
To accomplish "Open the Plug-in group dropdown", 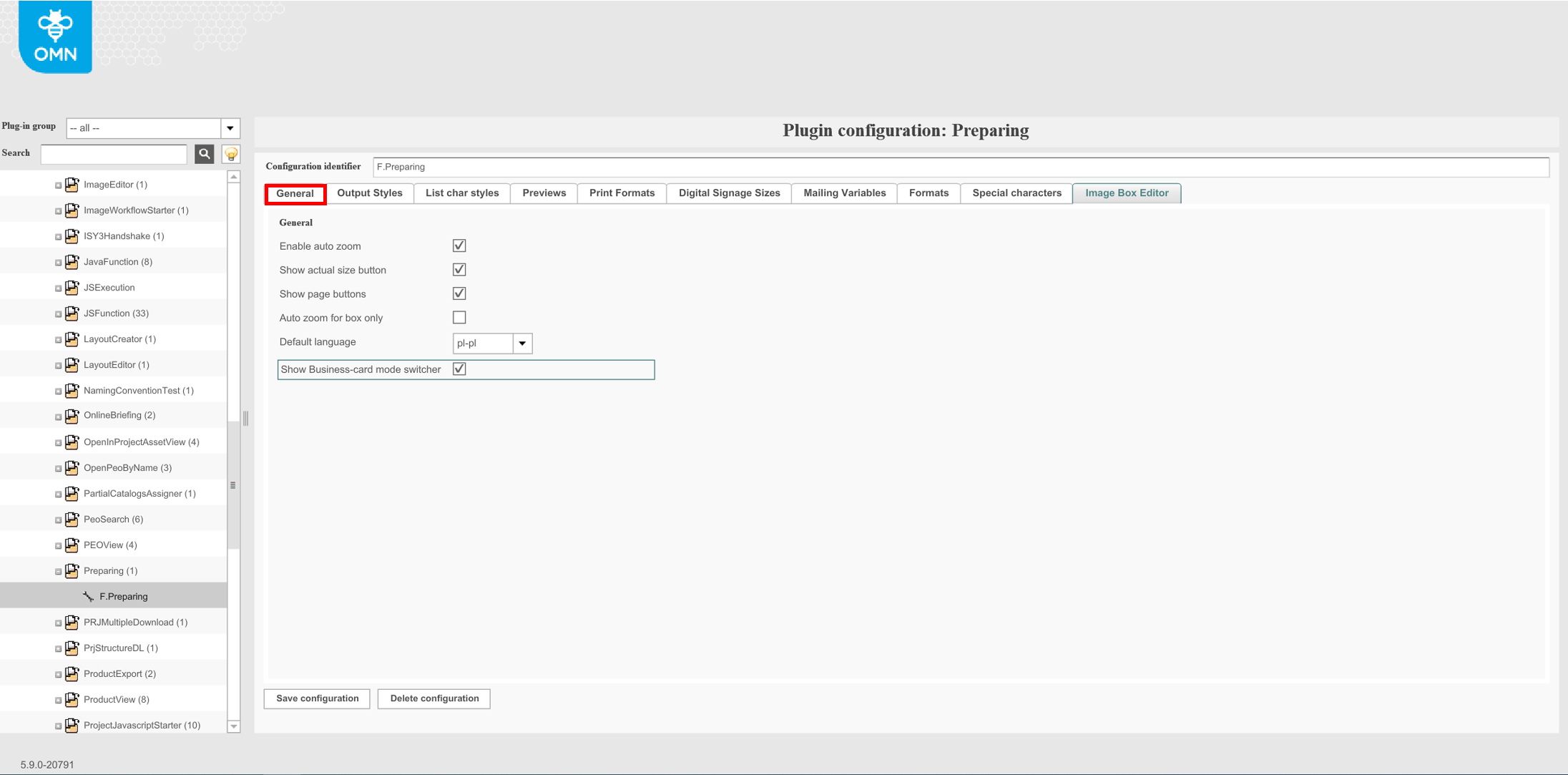I will pos(230,128).
